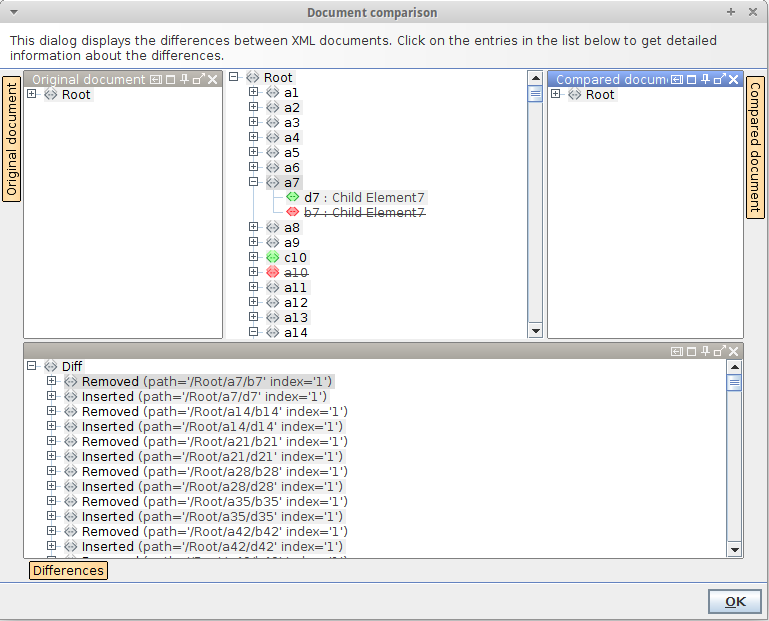
Task: Float the Original document panel
Action: point(199,79)
